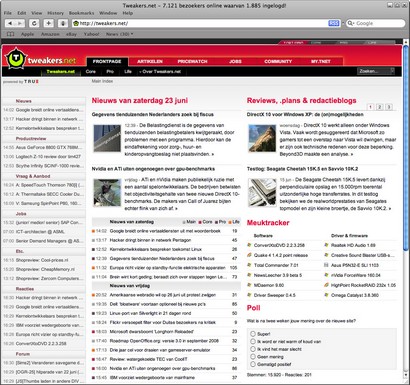The image size is (410, 385).
Task: Open the DirectX 10 article thumbnail
Action: [x=262, y=138]
